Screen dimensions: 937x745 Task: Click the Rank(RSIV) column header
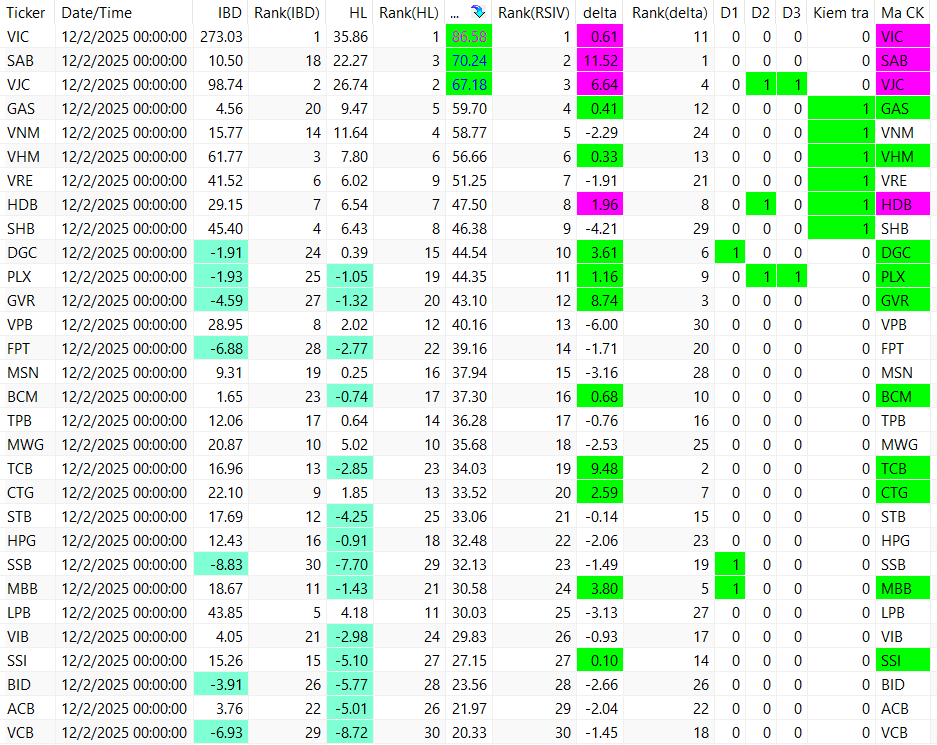534,13
